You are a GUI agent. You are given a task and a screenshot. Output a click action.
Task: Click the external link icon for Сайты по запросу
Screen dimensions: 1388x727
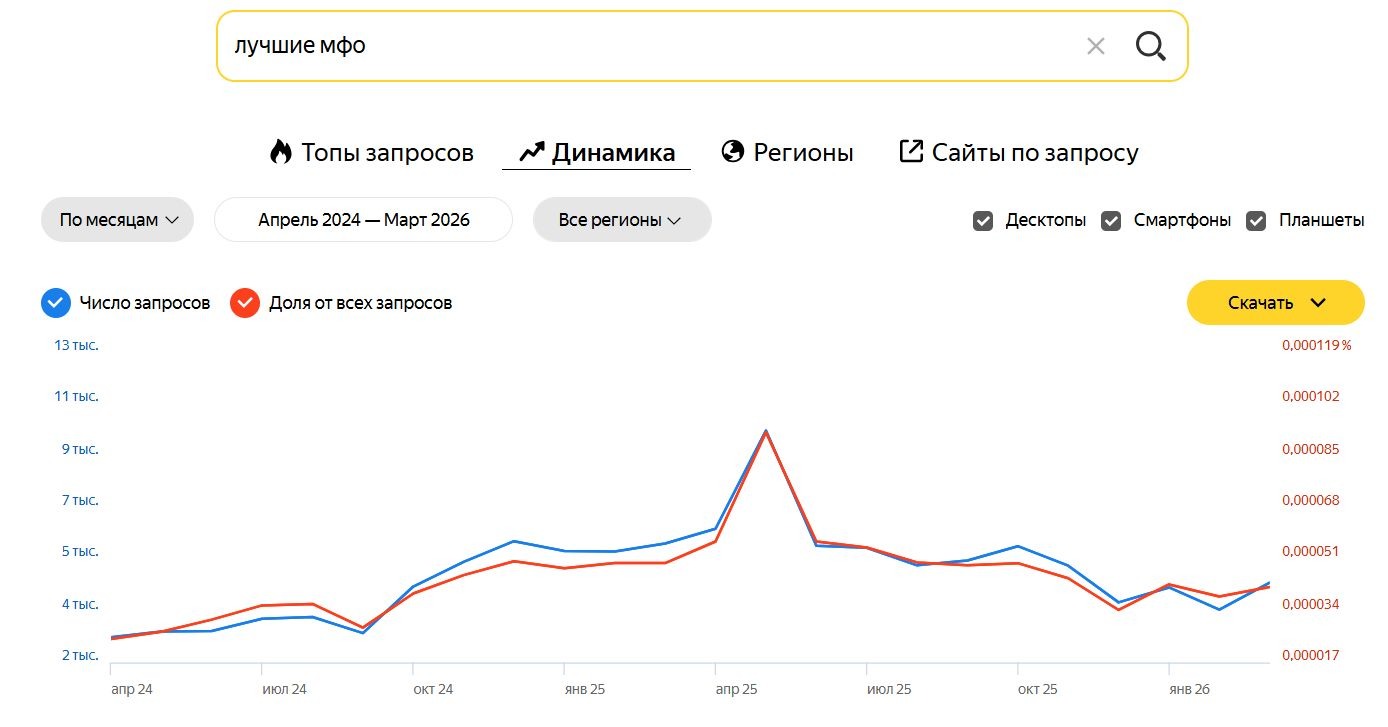911,151
